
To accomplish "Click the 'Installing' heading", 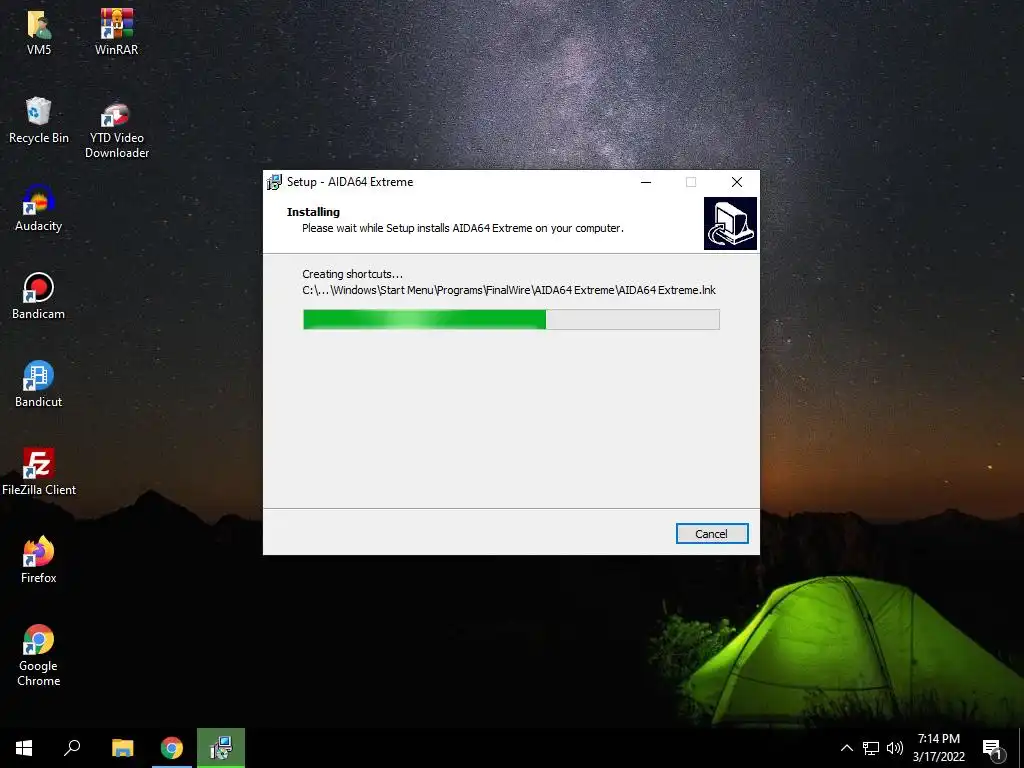I will [x=313, y=212].
